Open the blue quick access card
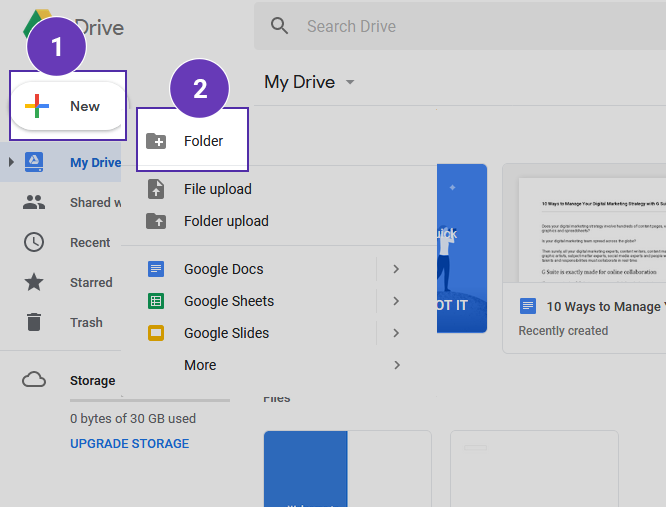This screenshot has width=666, height=507. (462, 248)
